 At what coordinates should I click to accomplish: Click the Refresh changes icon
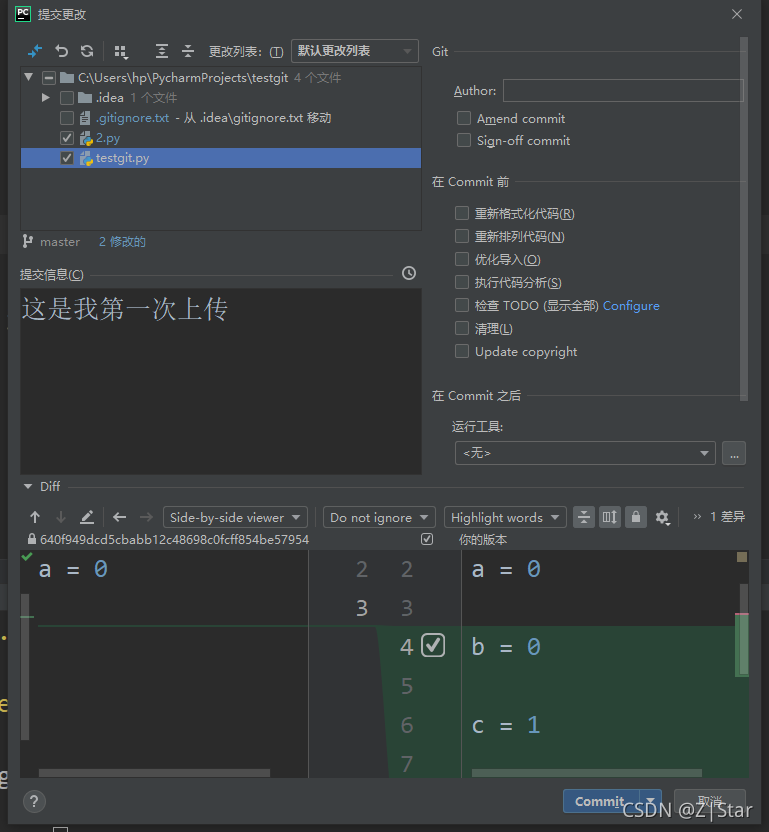87,51
